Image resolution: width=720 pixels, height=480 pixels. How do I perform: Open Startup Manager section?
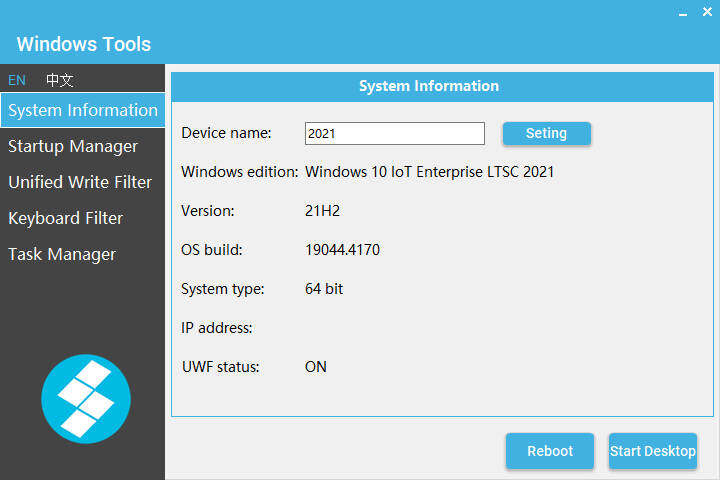[x=73, y=146]
